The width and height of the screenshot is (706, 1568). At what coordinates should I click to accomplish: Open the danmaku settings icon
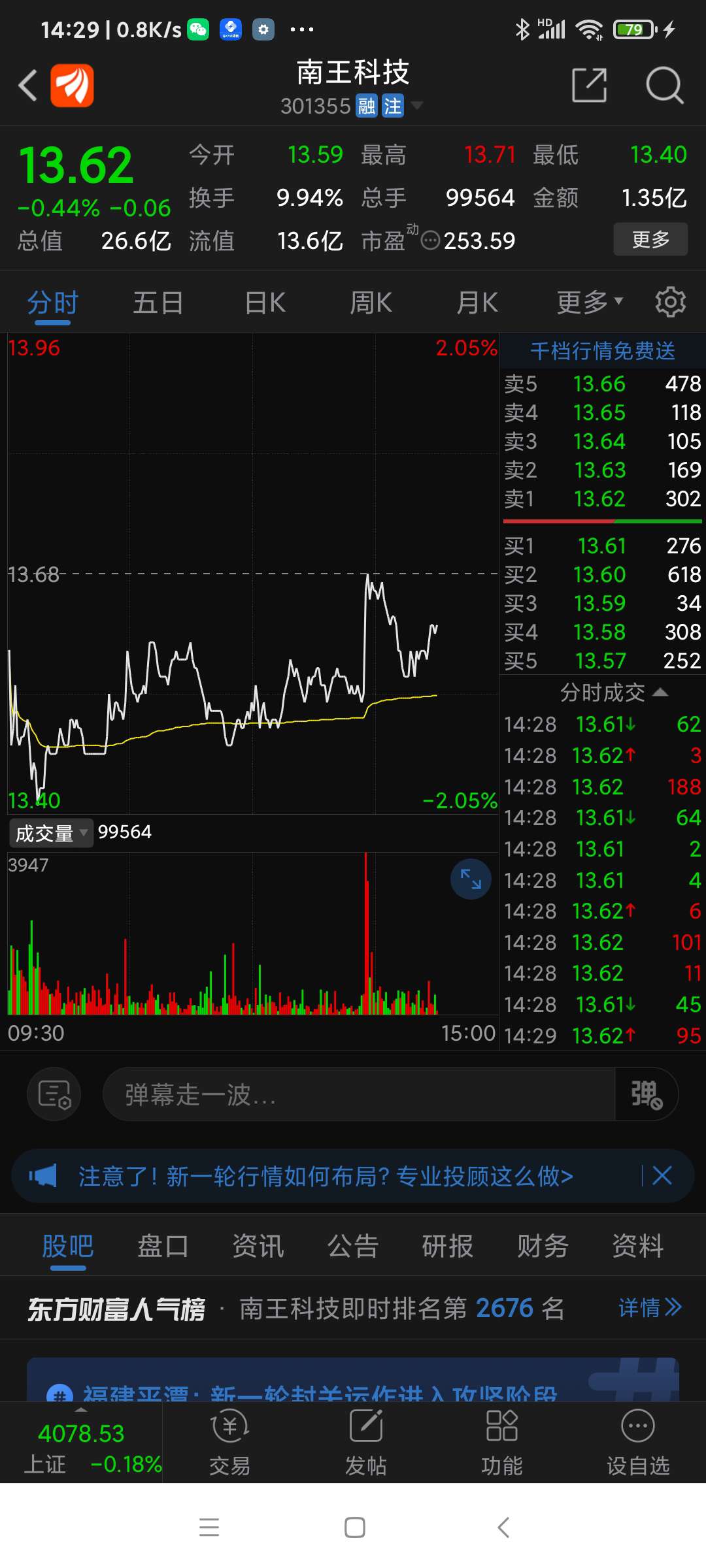click(54, 1094)
